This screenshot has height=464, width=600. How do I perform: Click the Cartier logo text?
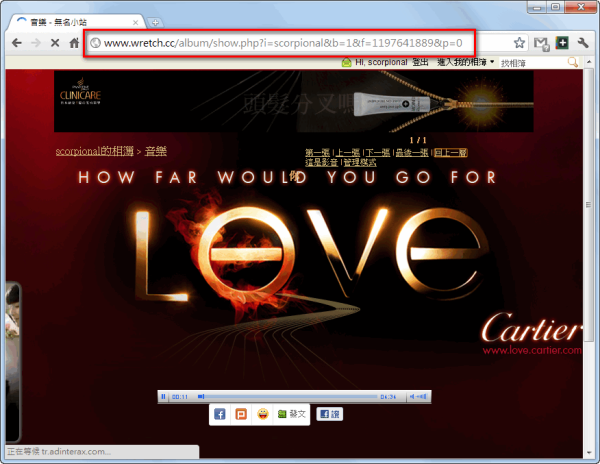tap(531, 327)
